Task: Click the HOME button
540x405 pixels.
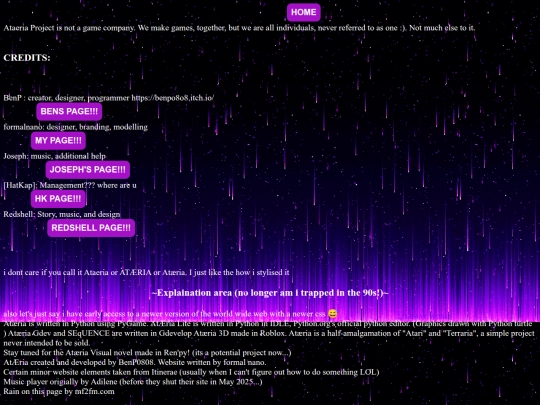Action: click(x=303, y=12)
